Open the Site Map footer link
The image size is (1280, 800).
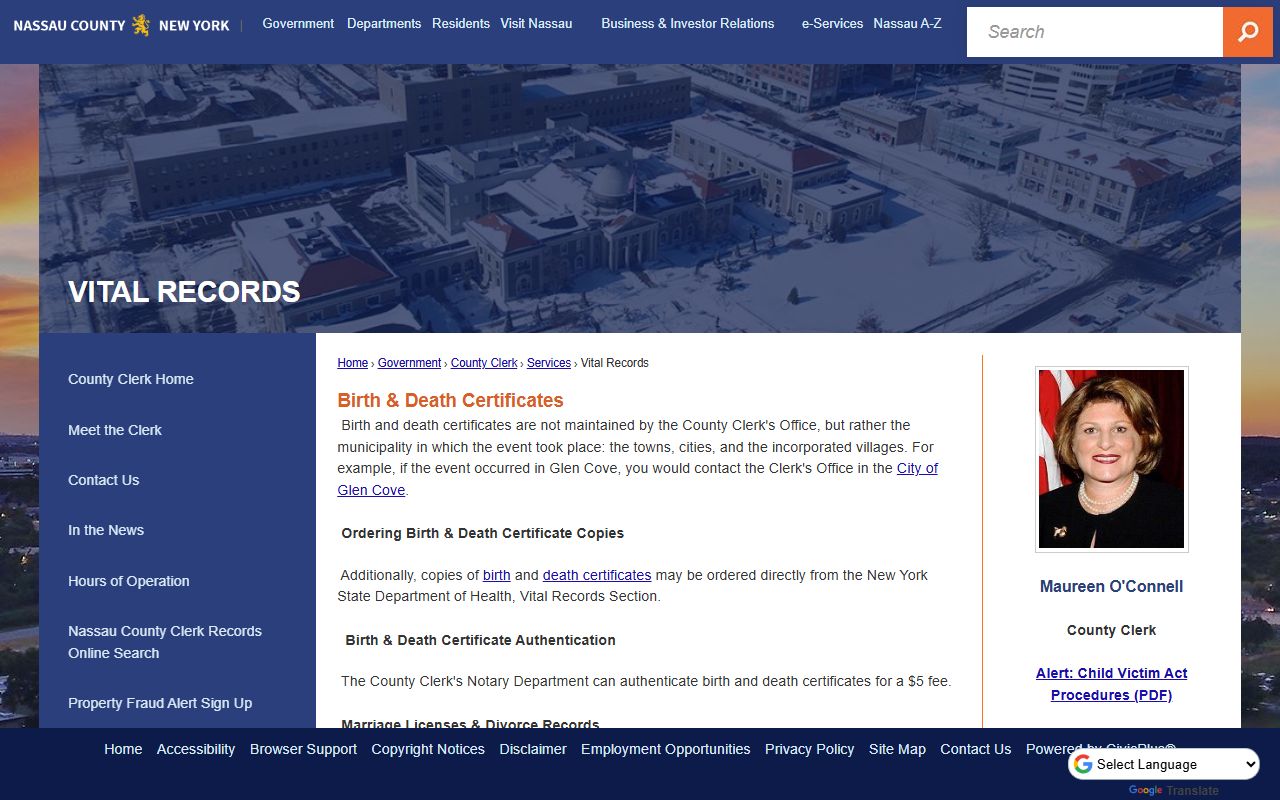click(x=897, y=749)
